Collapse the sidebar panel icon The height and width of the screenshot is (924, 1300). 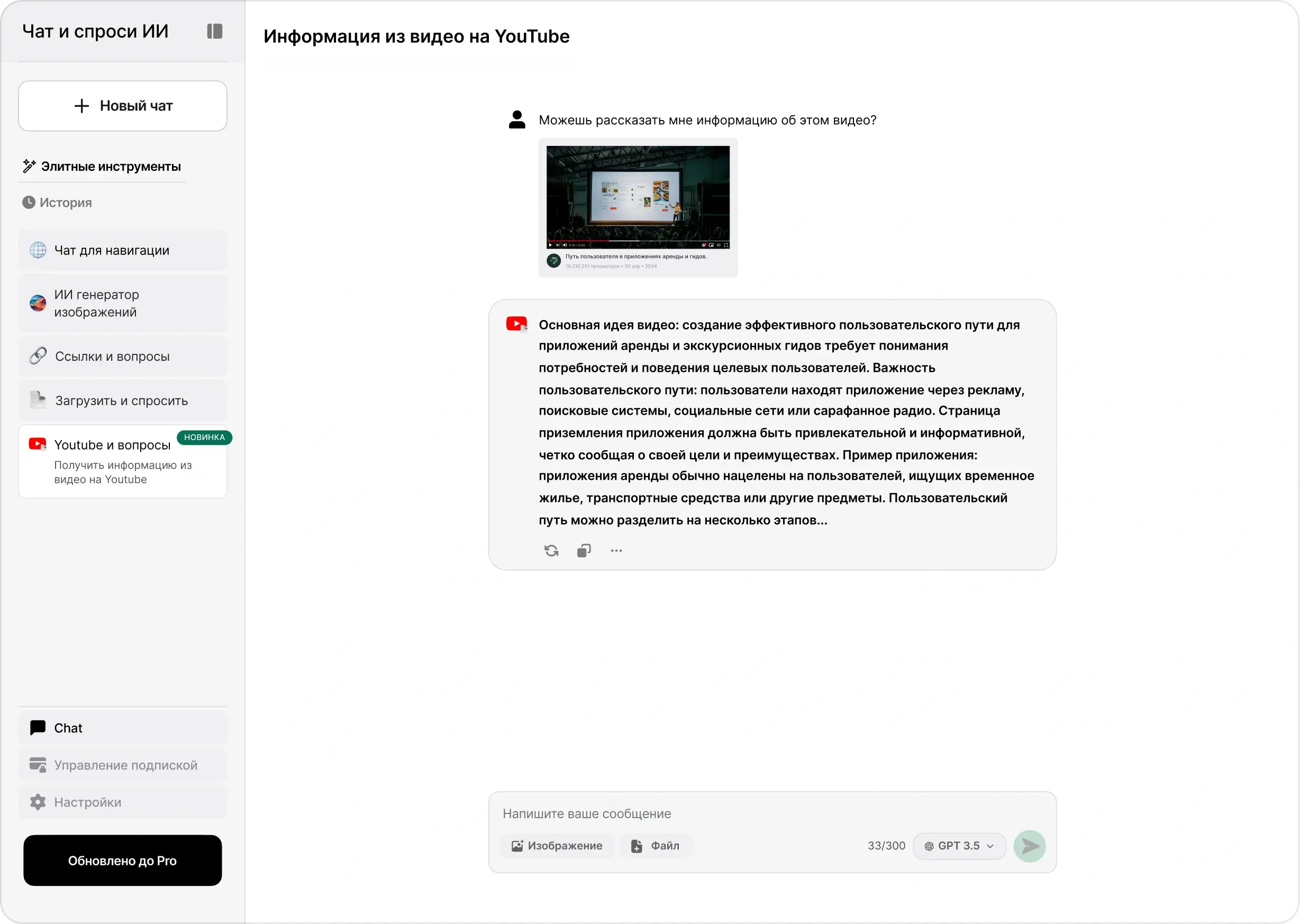pos(215,31)
